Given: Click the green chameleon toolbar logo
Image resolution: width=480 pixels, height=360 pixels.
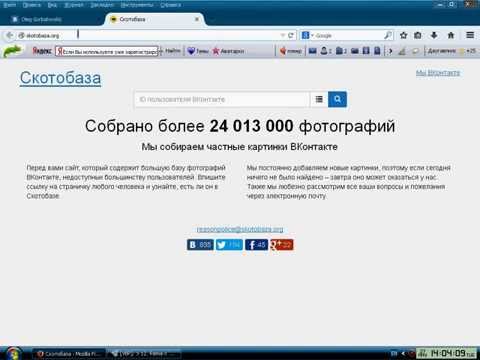Looking at the screenshot, I should [12, 51].
